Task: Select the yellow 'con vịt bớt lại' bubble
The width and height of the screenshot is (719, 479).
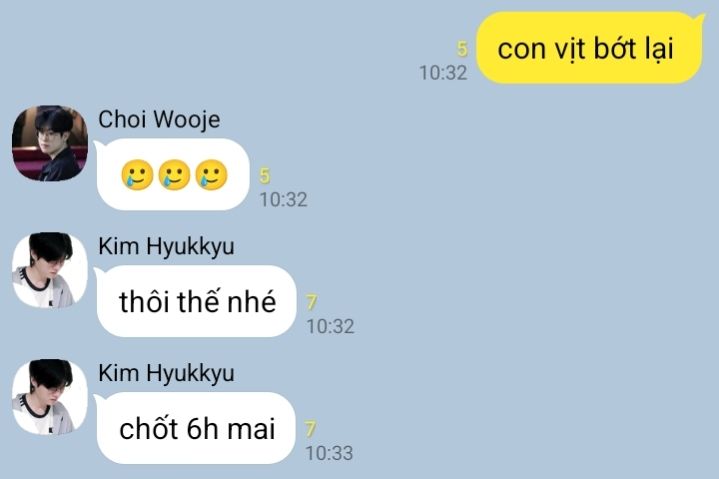Action: pos(589,48)
